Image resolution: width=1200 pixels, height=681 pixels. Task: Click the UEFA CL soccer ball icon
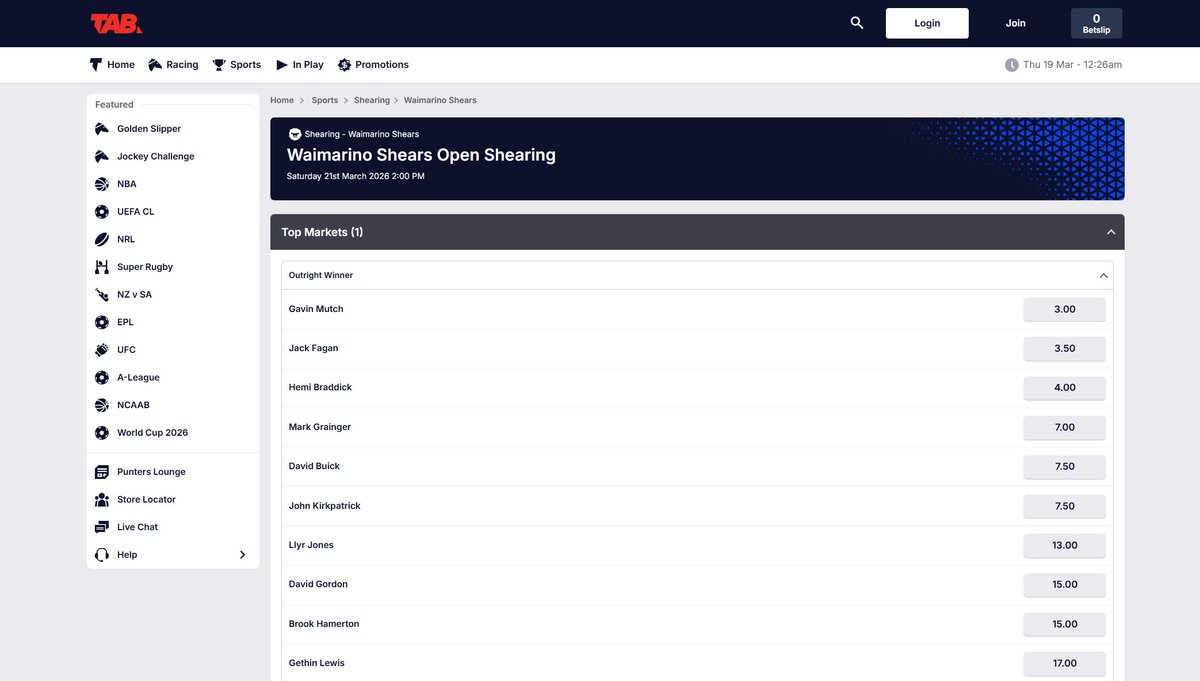pyautogui.click(x=102, y=212)
